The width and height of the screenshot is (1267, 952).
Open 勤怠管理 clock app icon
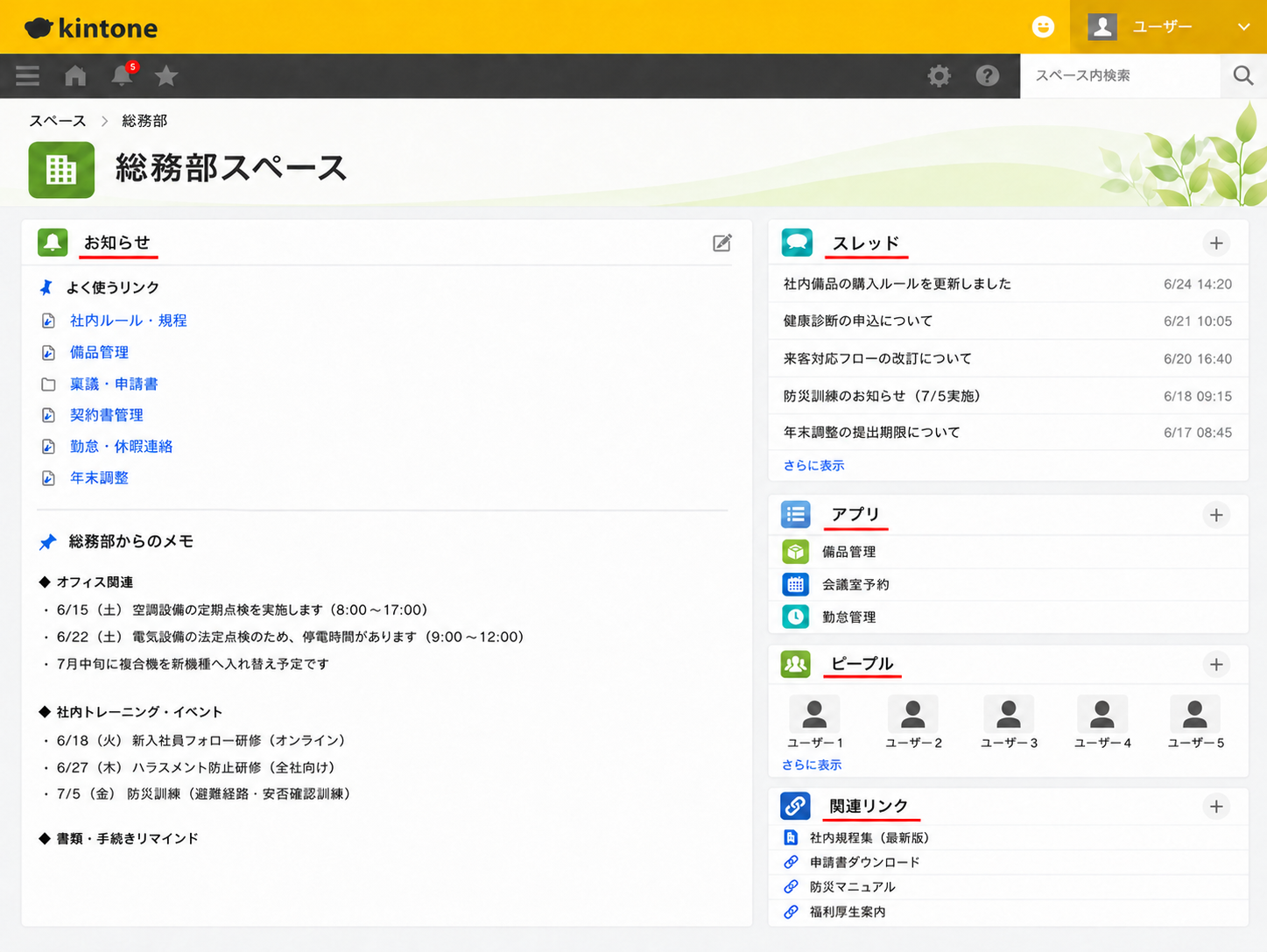[x=795, y=617]
